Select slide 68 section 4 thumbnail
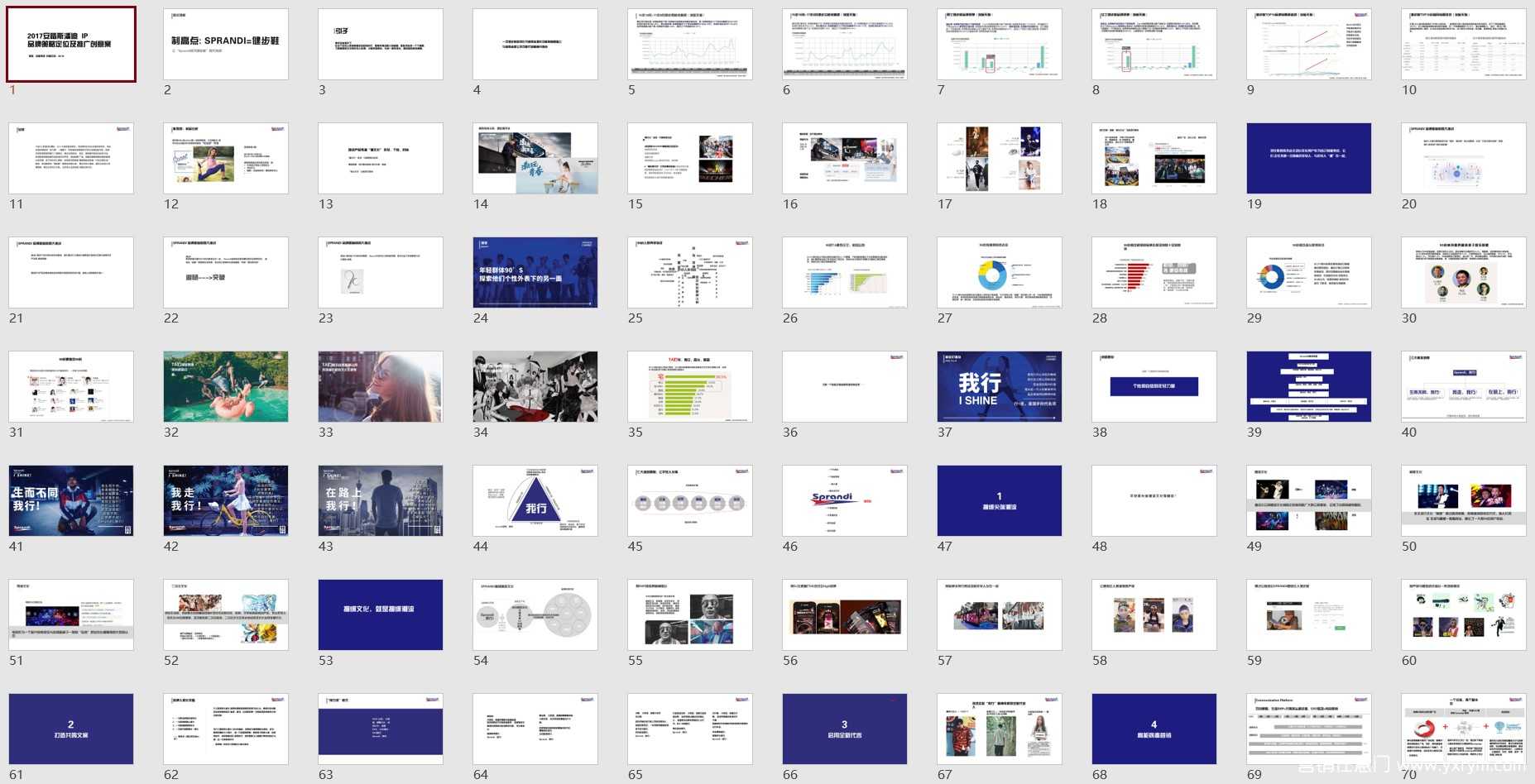The image size is (1535, 784). point(1154,729)
